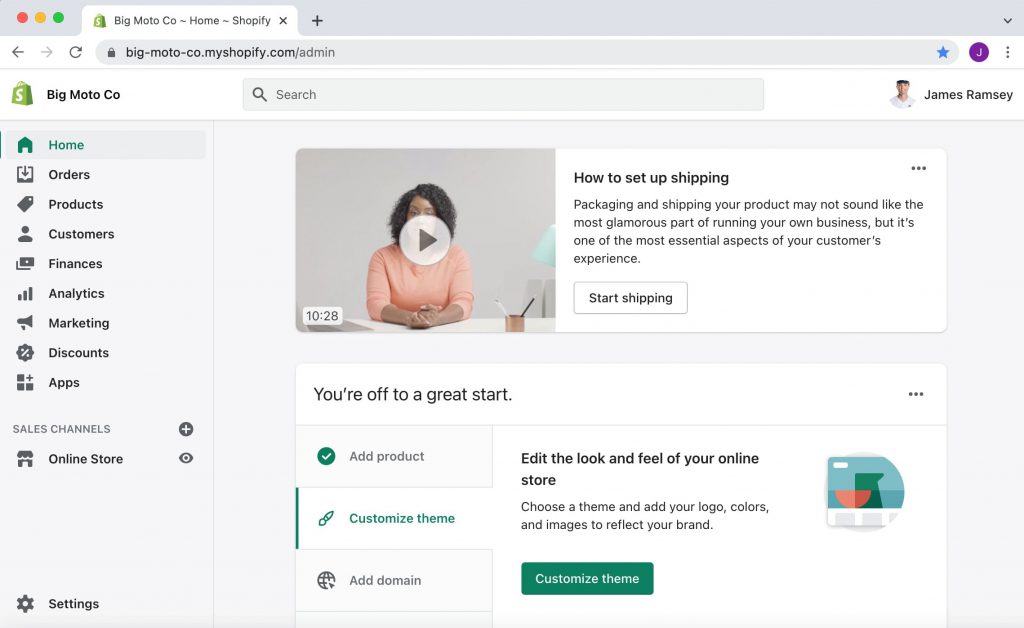Click the site lock icon in address bar

pyautogui.click(x=112, y=52)
